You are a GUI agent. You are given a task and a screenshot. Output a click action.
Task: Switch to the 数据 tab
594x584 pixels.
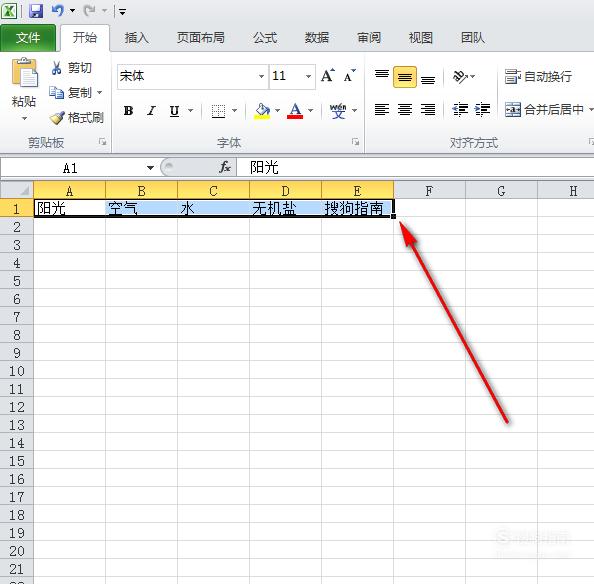(317, 37)
